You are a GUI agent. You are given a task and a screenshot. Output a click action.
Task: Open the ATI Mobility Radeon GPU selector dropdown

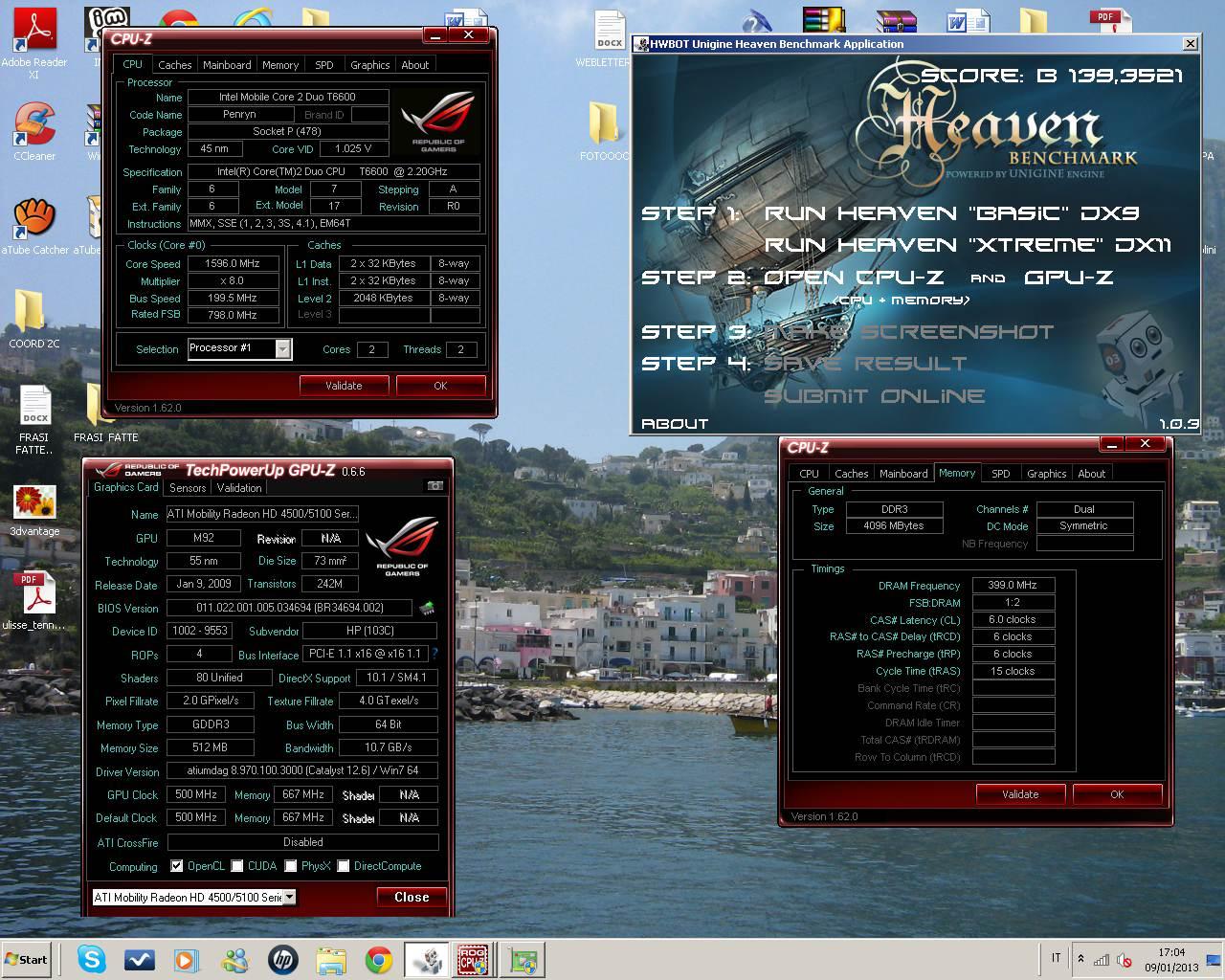pos(289,897)
